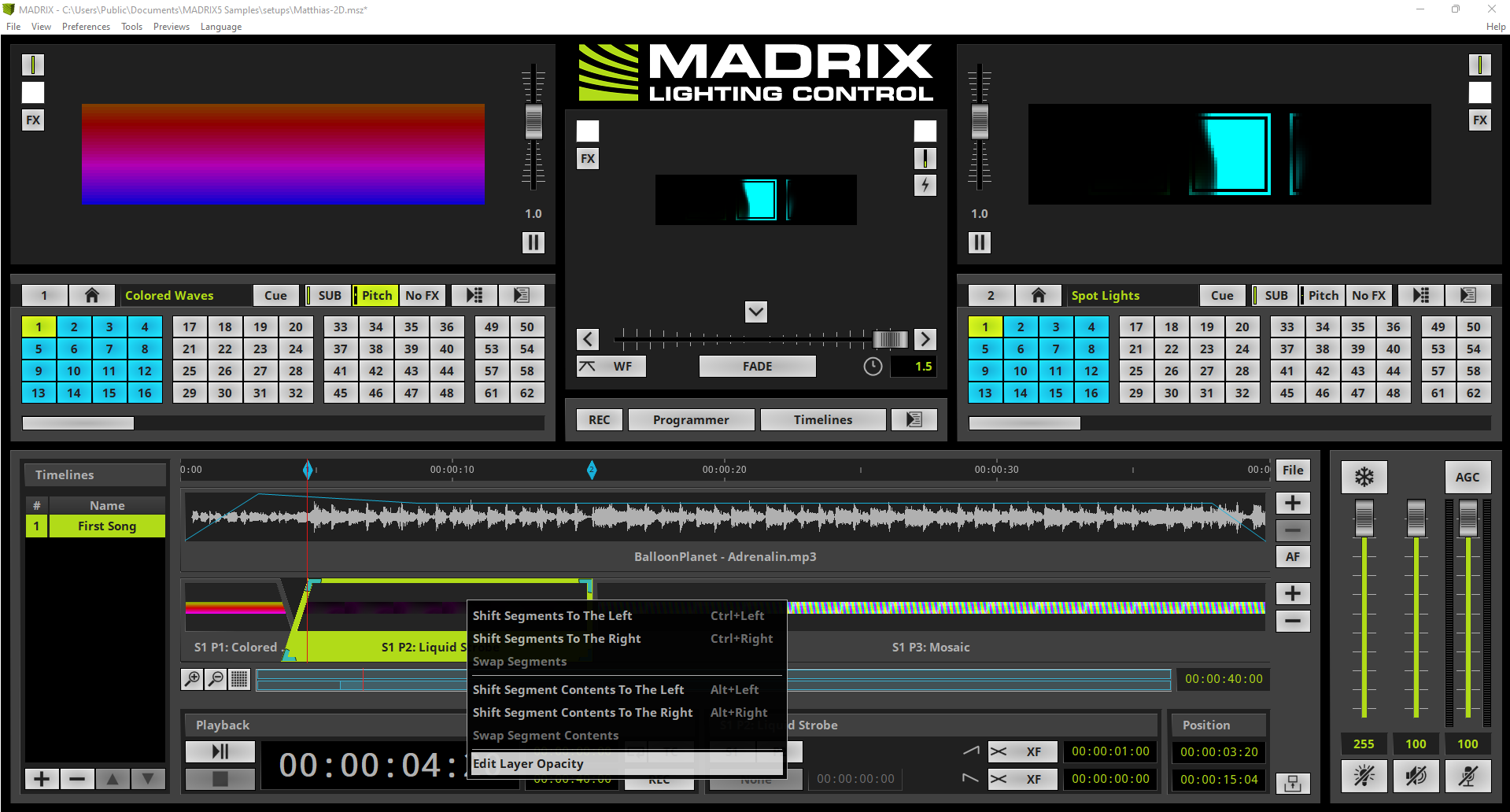Open the Timelines view
The image size is (1510, 812).
click(x=823, y=419)
